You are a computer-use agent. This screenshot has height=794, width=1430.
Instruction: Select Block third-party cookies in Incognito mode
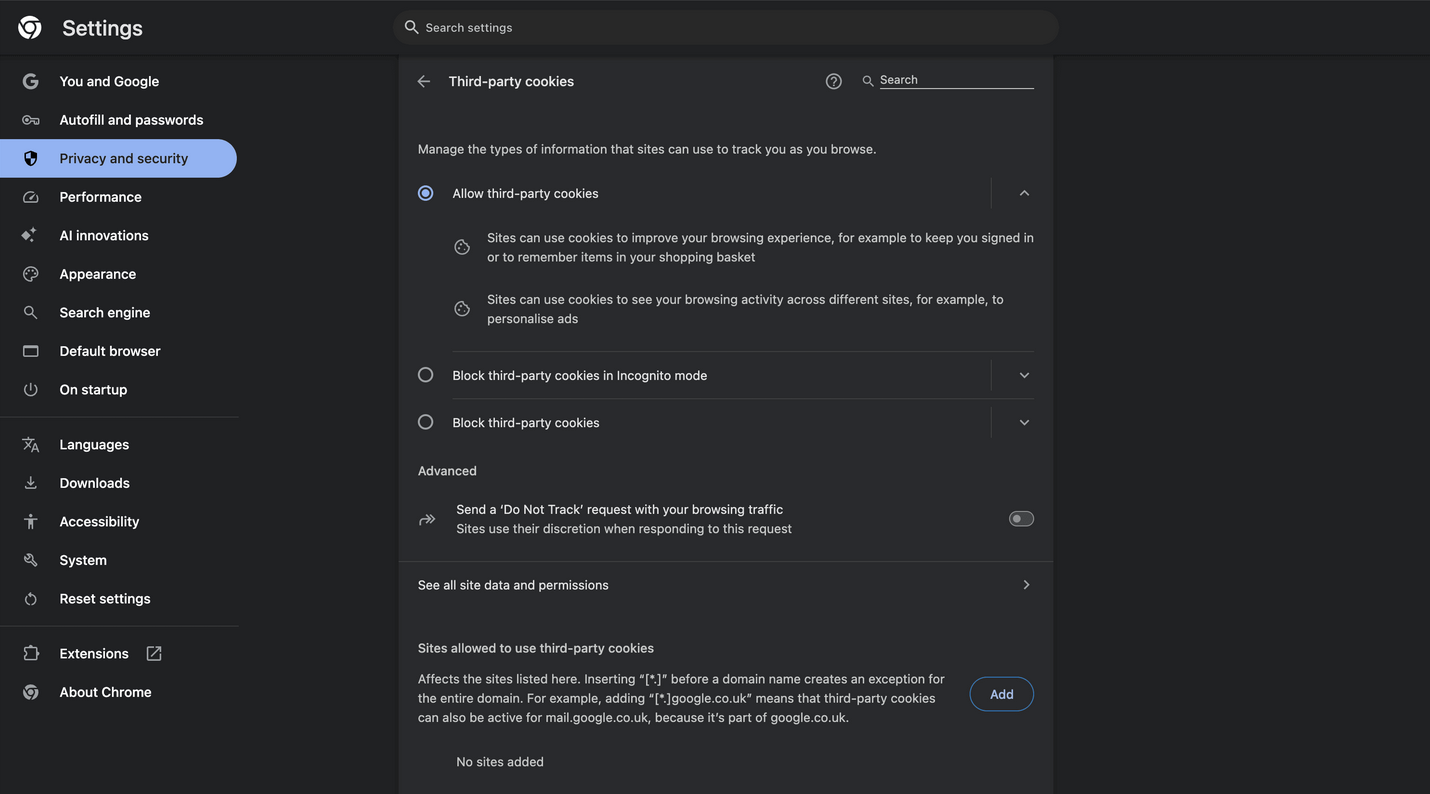pyautogui.click(x=426, y=375)
